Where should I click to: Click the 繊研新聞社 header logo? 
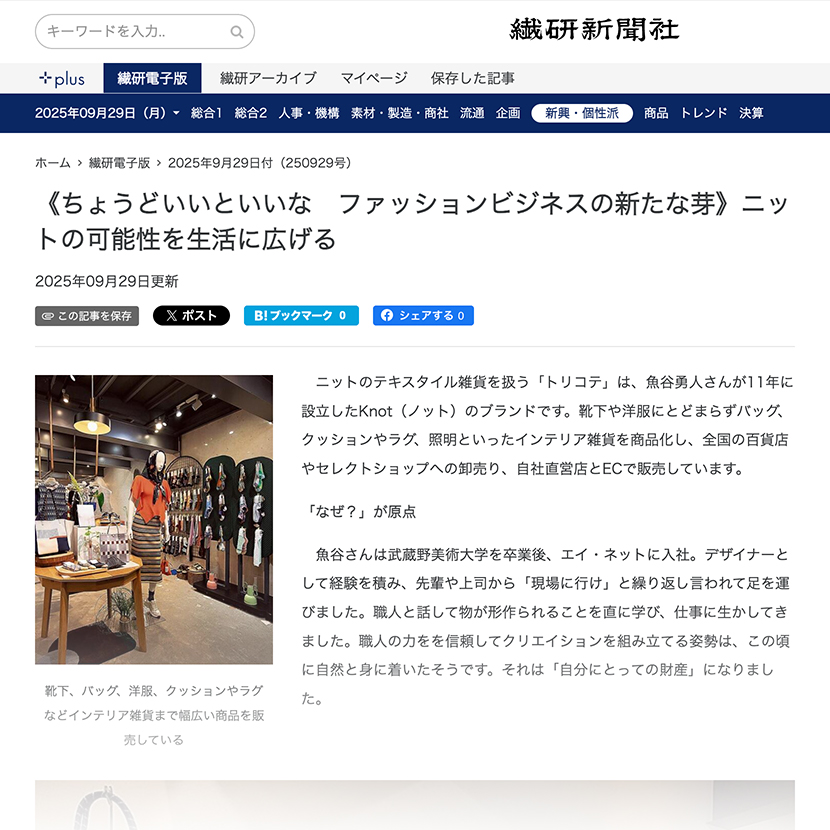tap(594, 30)
